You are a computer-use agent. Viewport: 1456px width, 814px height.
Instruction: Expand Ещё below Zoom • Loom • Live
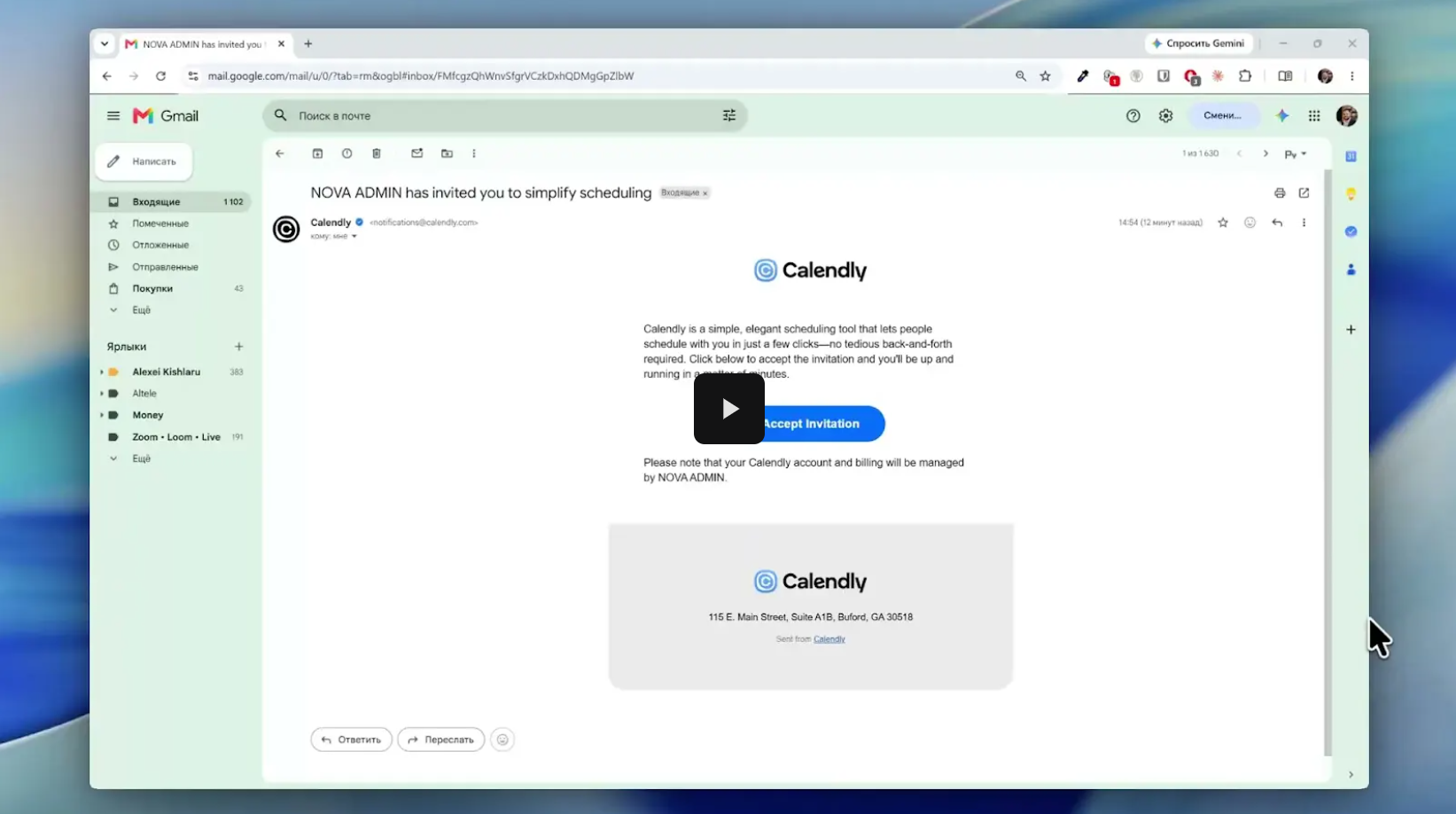point(141,458)
